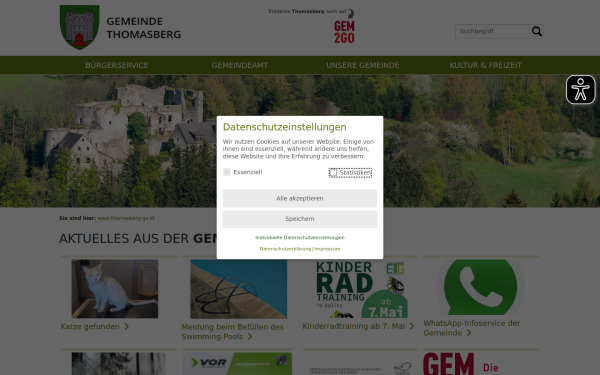
Task: Open the Kinder Rad Training poster image
Action: coord(362,289)
